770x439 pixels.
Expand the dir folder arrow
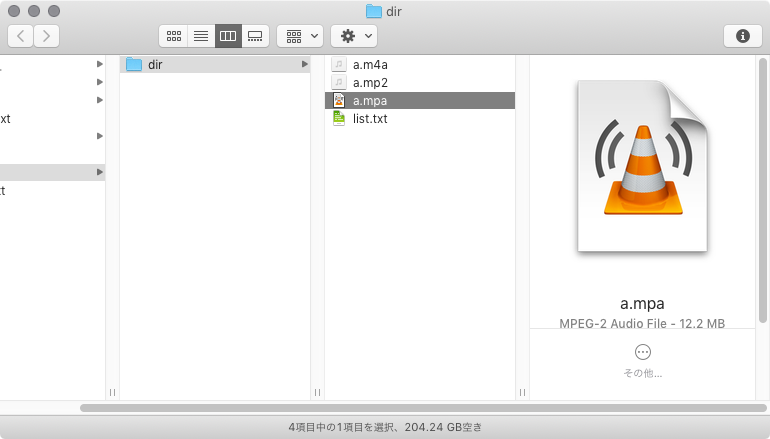[x=304, y=65]
